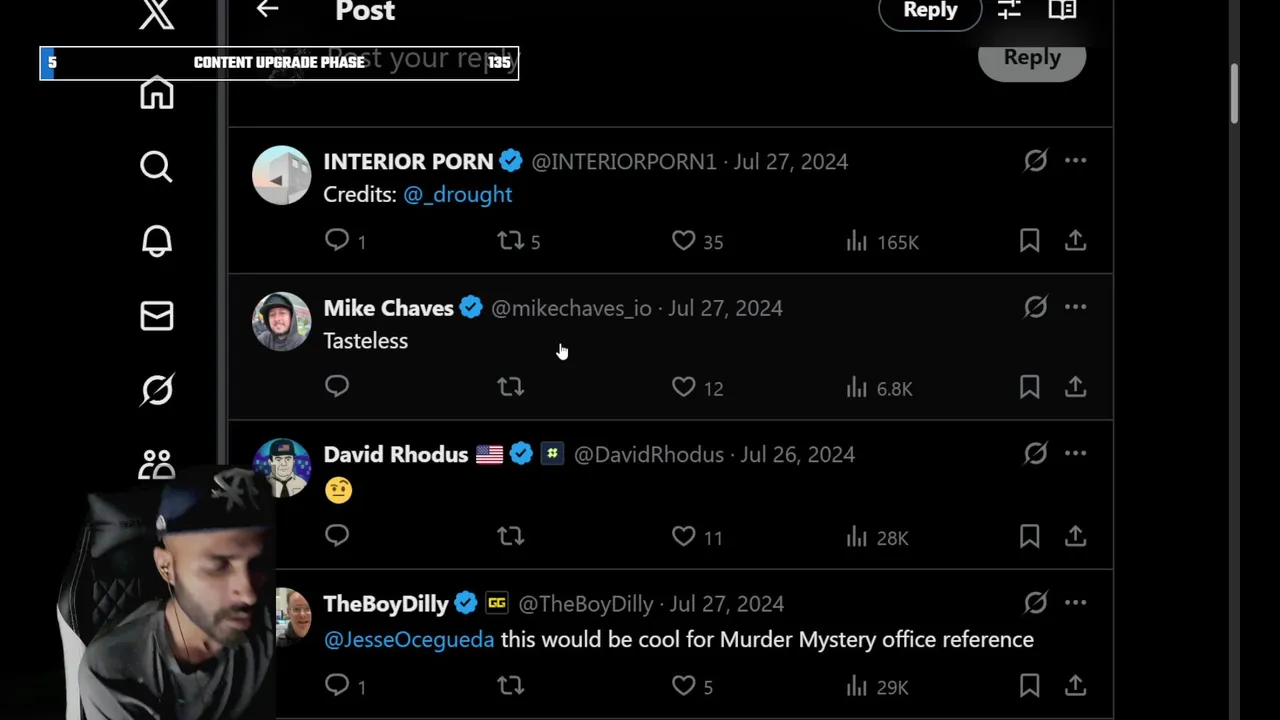Bookmark David Rhodus' reply

pos(1029,536)
